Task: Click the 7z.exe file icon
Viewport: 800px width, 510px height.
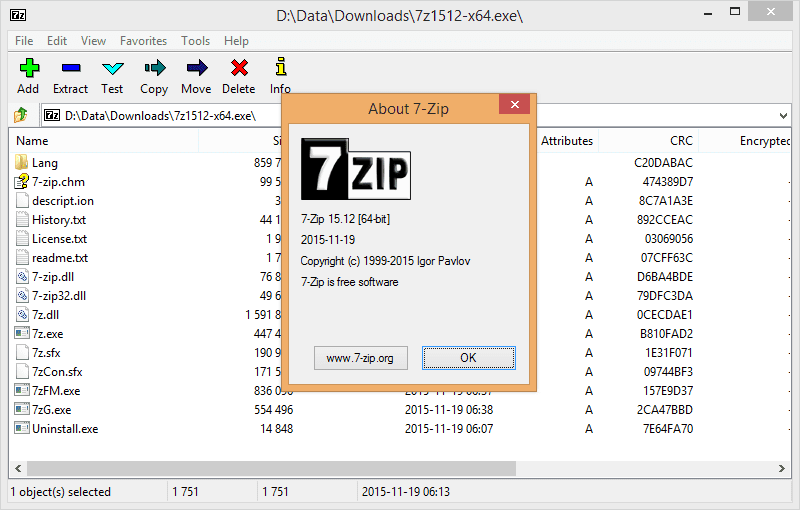Action: tap(22, 334)
